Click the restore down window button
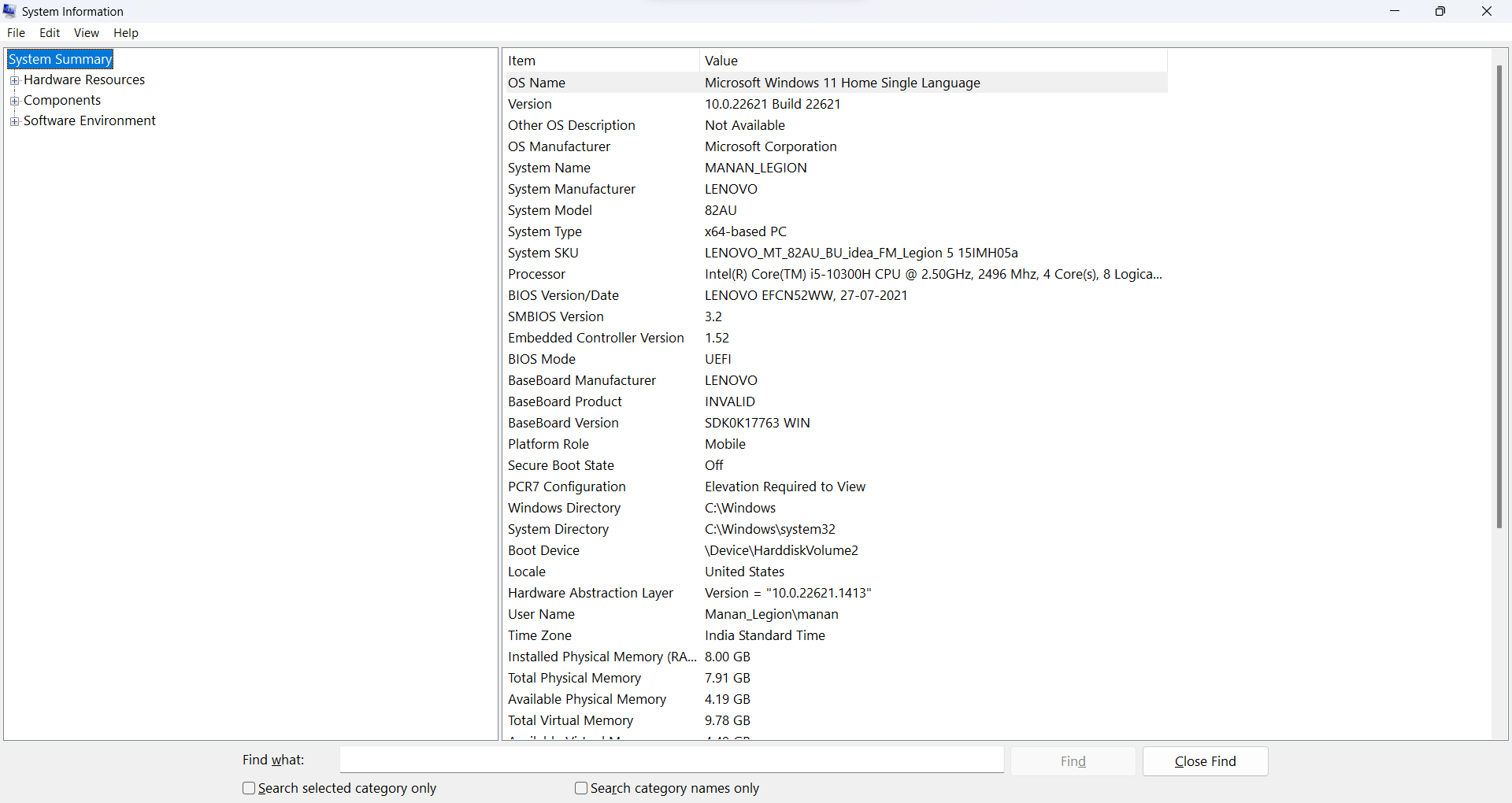The image size is (1512, 803). tap(1440, 11)
